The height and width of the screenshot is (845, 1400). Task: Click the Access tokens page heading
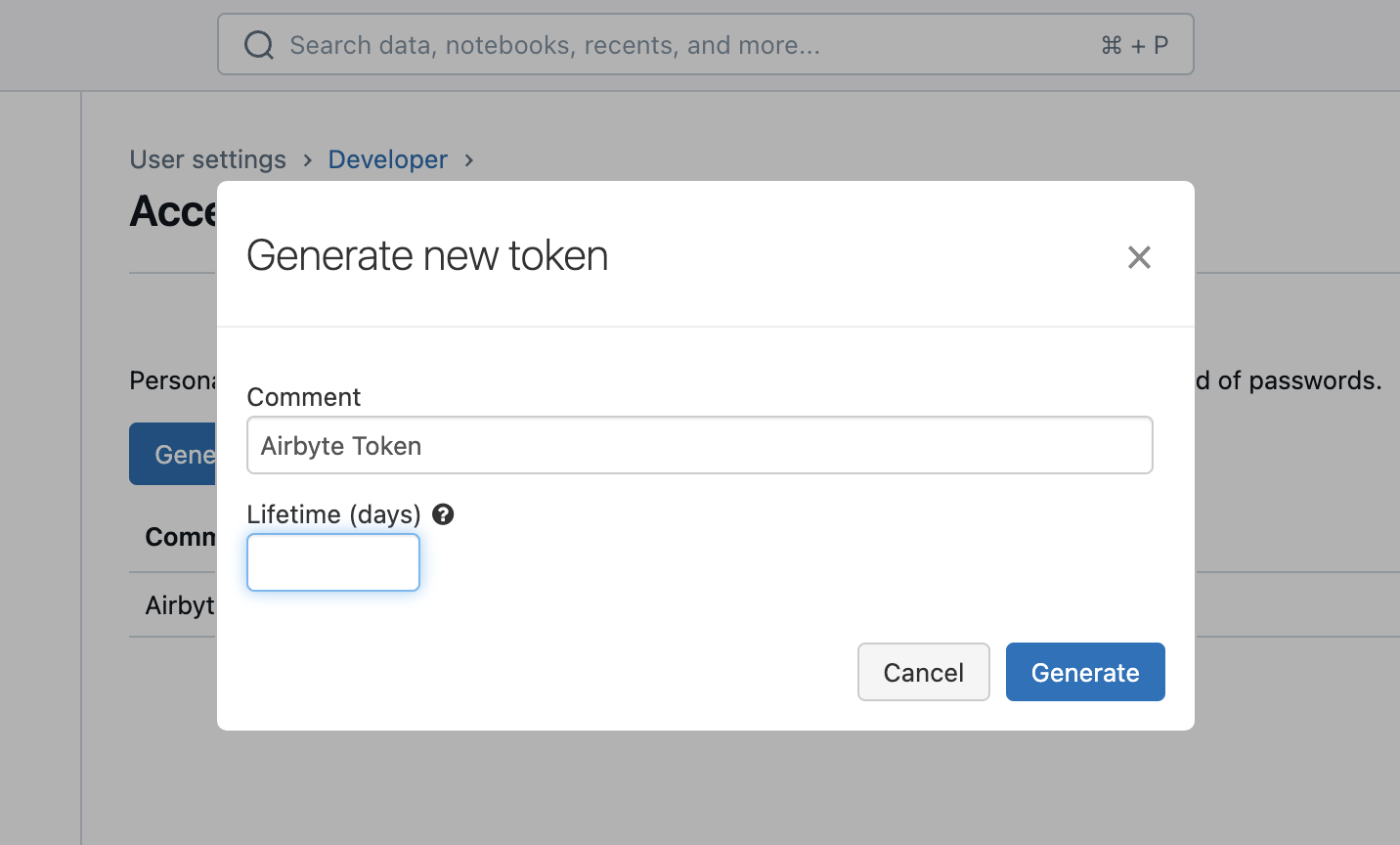pos(173,212)
